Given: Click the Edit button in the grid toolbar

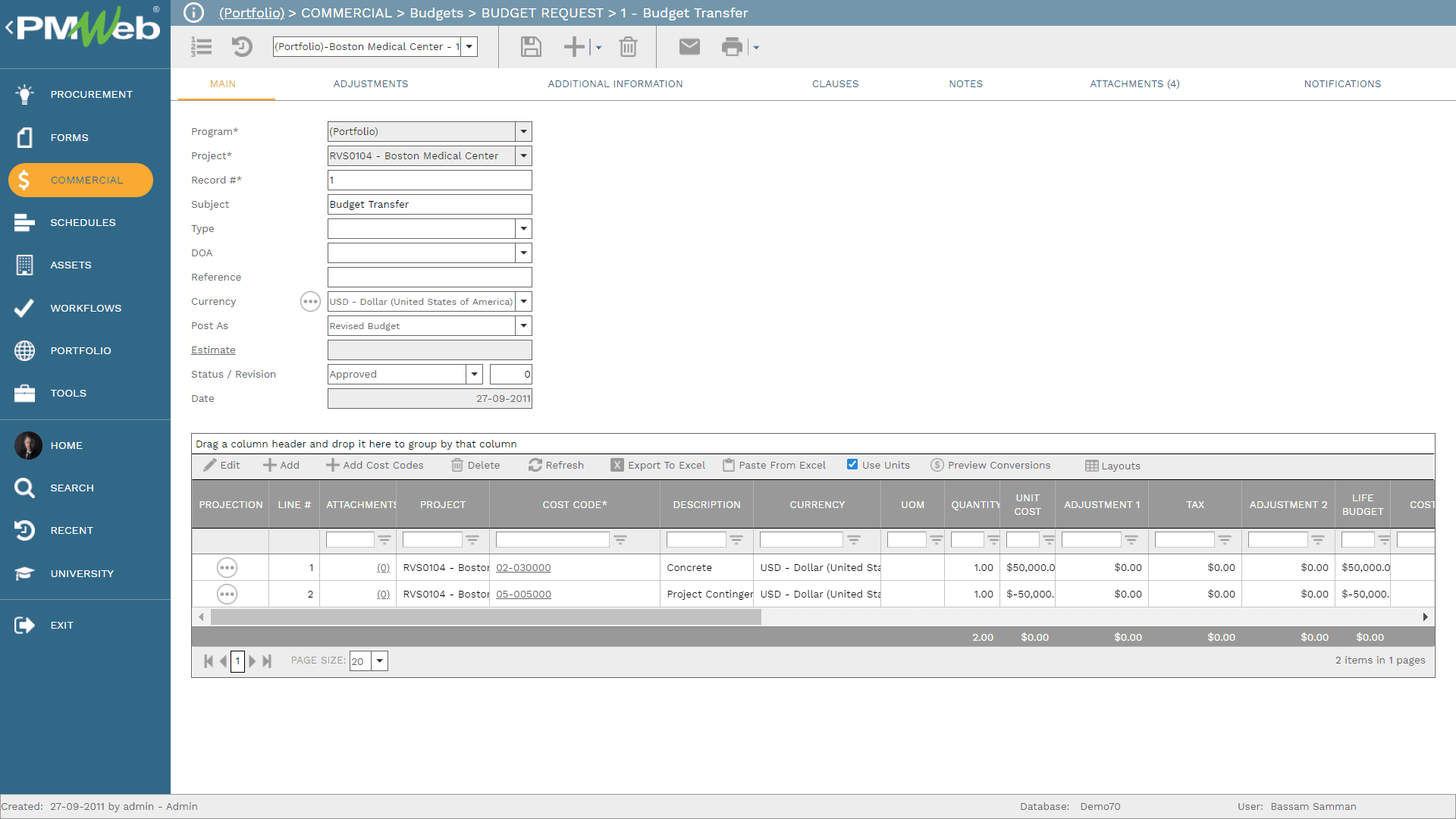Looking at the screenshot, I should [x=222, y=465].
